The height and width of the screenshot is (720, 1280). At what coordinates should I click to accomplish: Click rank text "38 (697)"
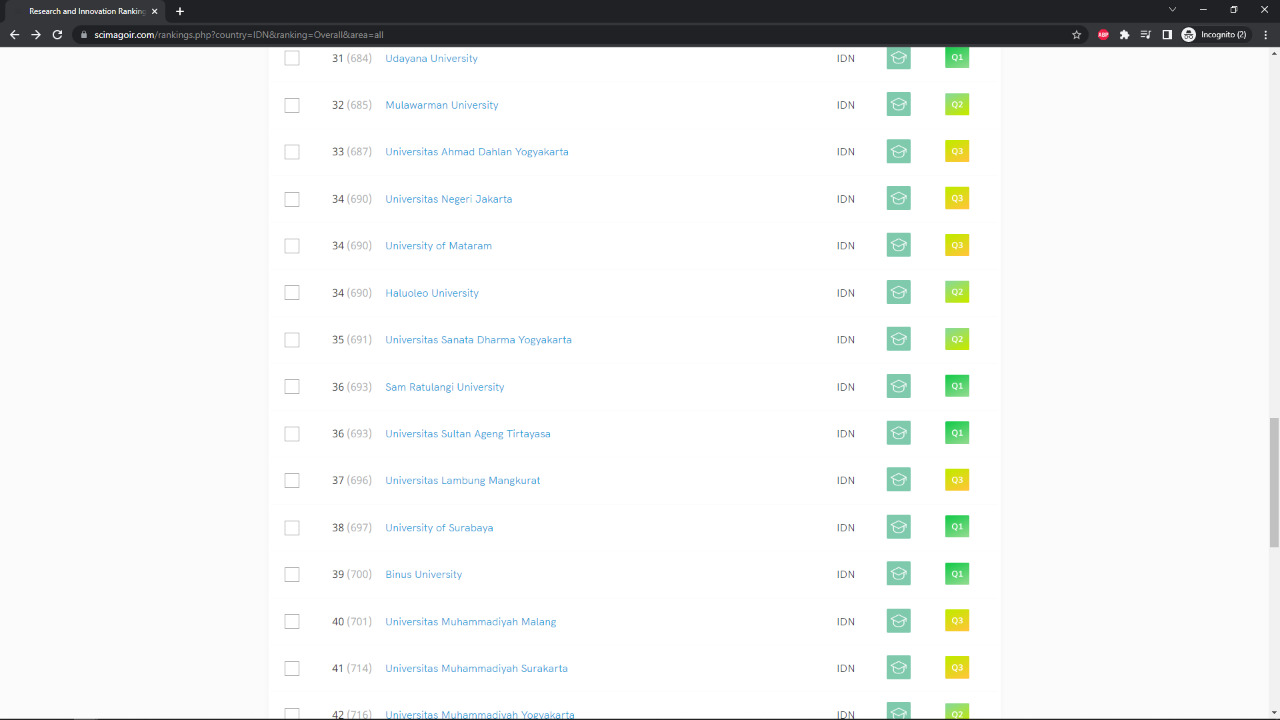tap(352, 528)
